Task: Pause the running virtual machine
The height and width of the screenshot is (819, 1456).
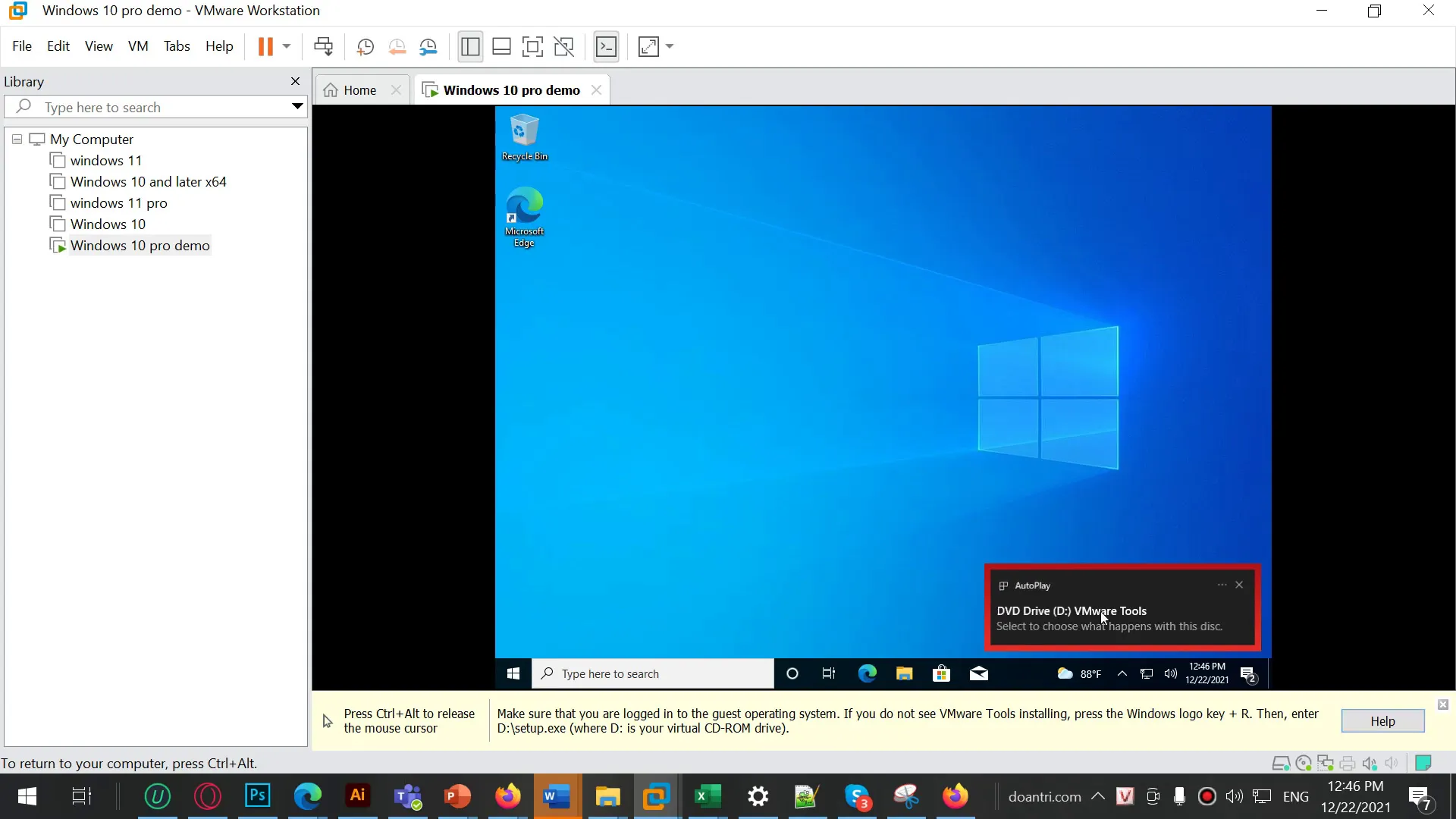Action: 265,46
